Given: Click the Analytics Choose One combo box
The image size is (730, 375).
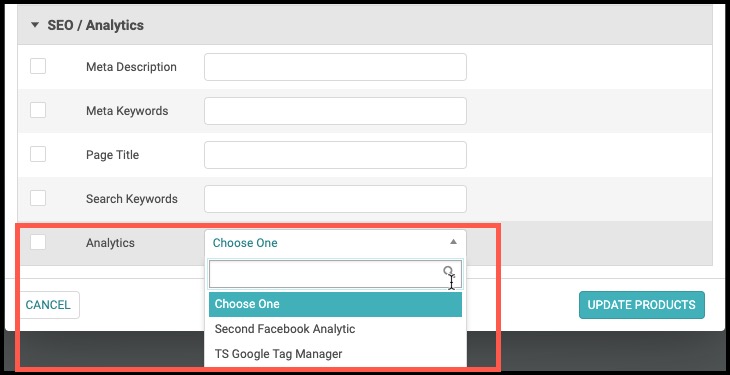Looking at the screenshot, I should tap(335, 243).
